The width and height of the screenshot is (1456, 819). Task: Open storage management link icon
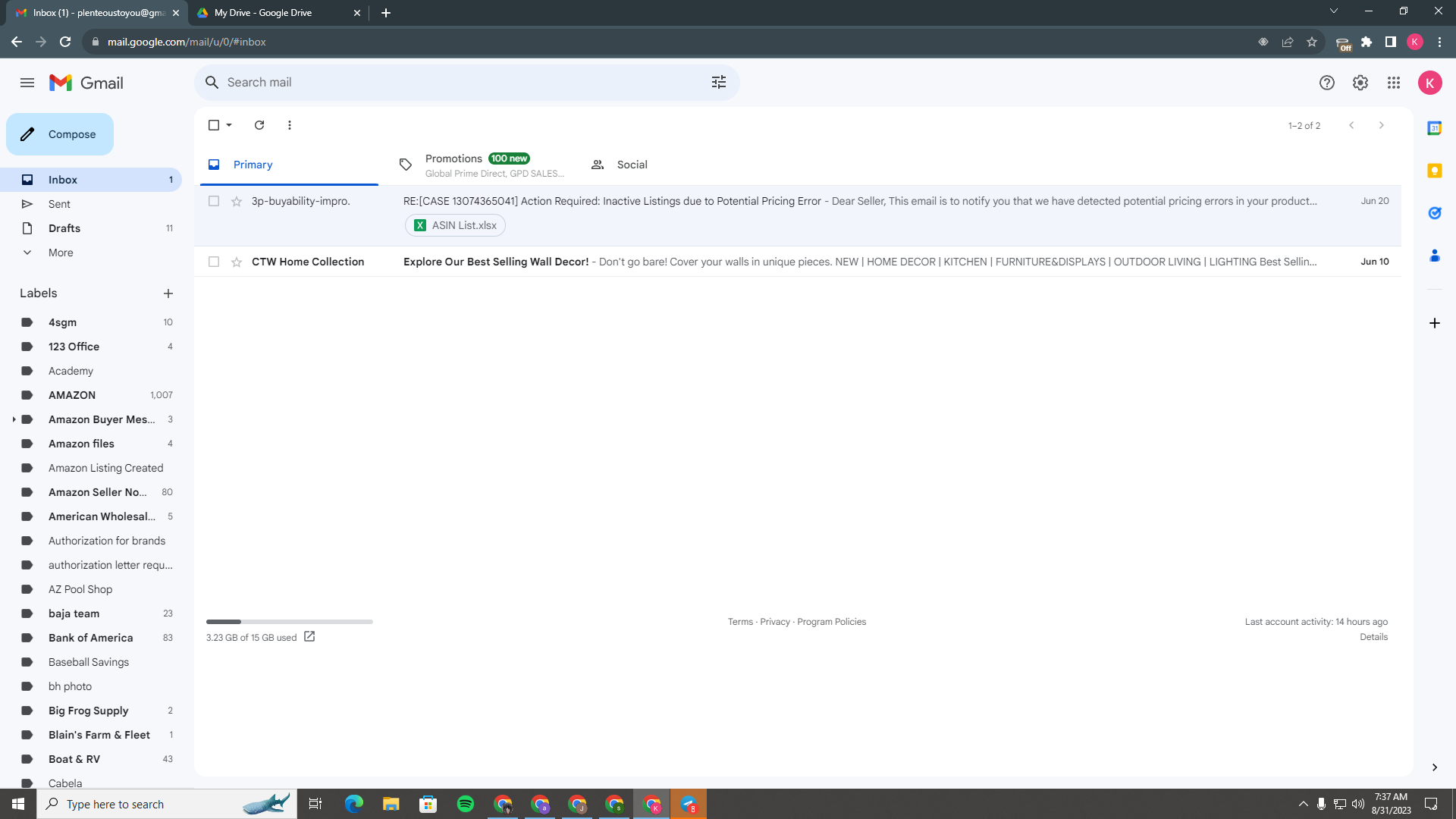tap(309, 637)
